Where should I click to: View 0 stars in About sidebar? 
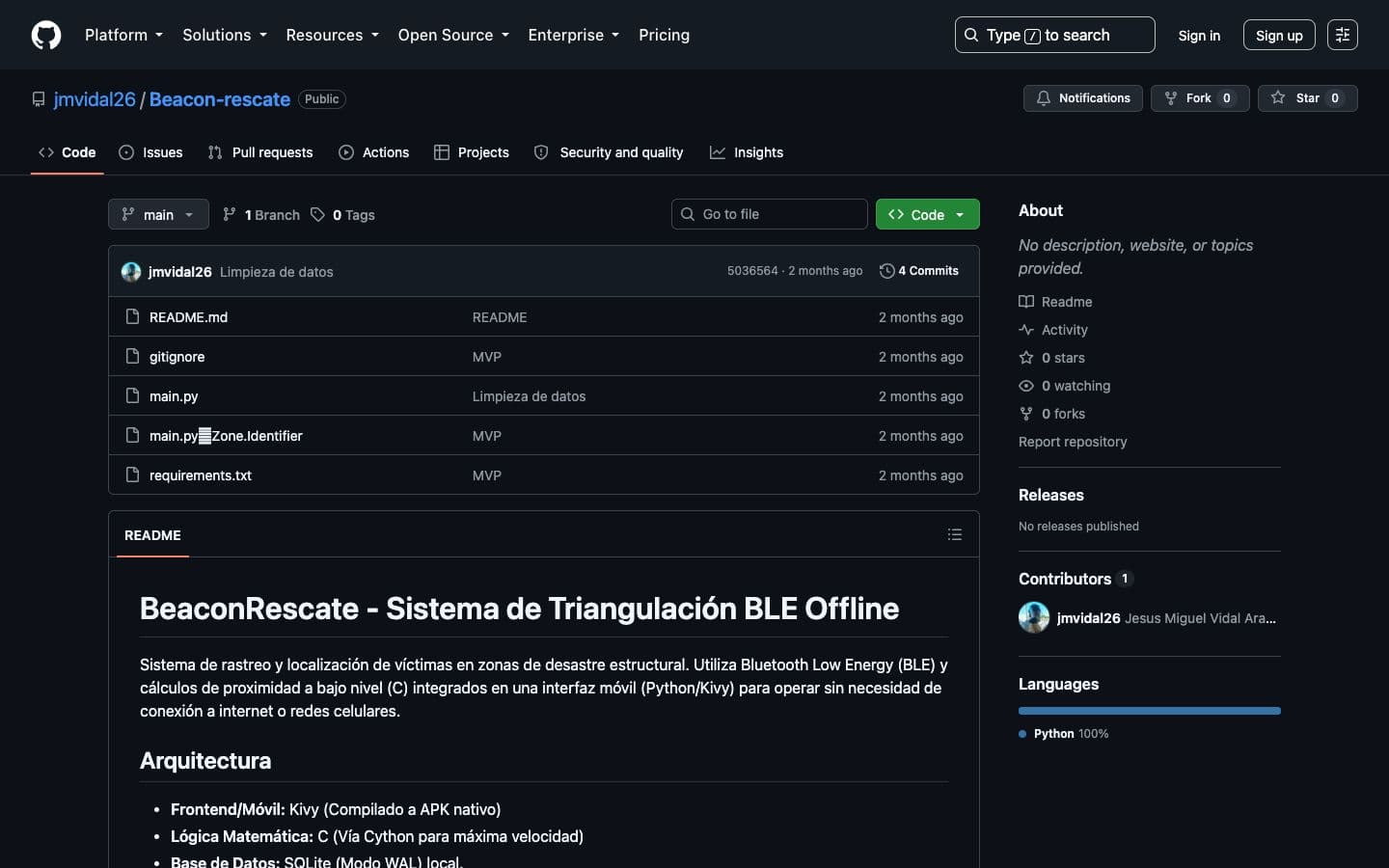click(x=1052, y=358)
